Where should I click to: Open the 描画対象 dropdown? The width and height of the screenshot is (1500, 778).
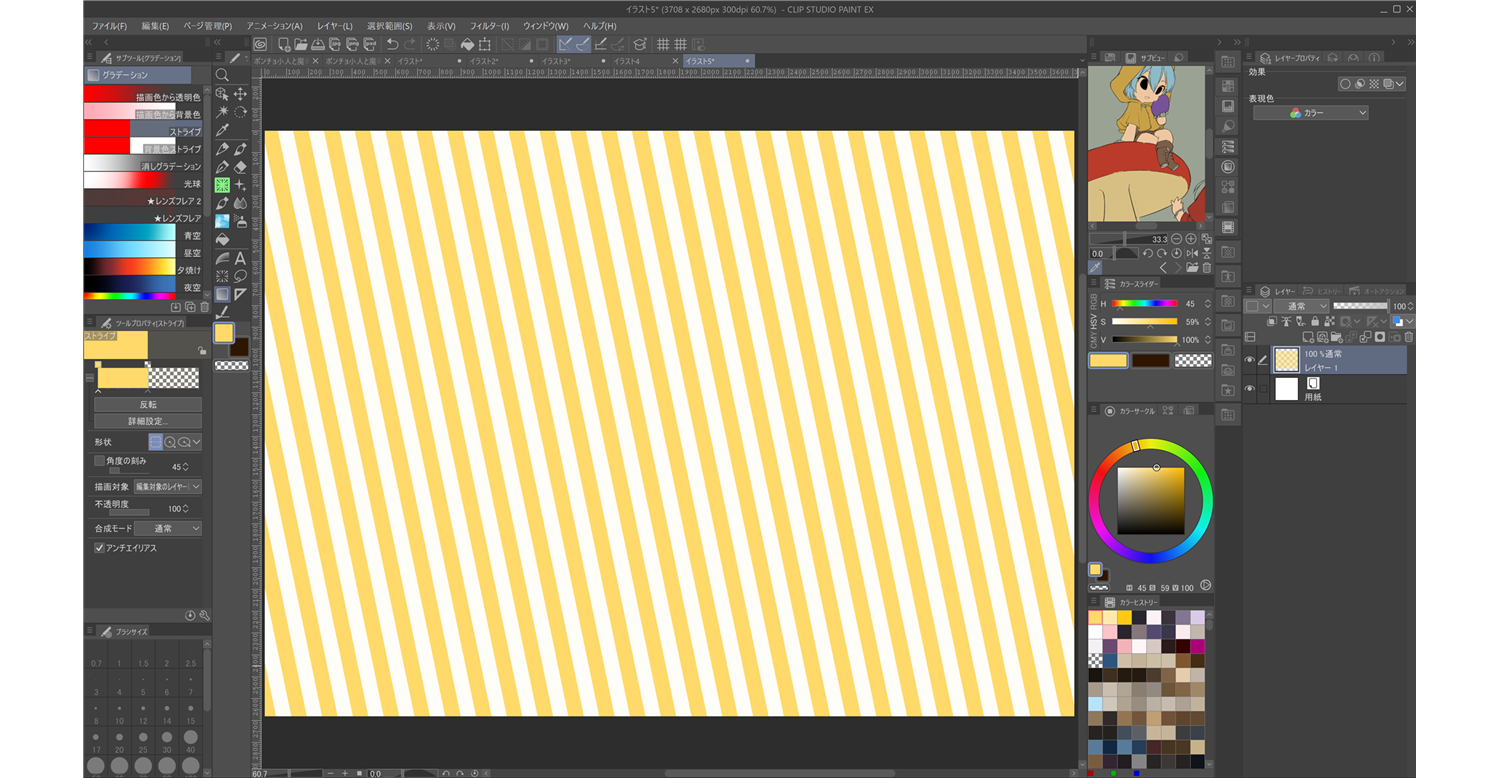click(x=167, y=487)
